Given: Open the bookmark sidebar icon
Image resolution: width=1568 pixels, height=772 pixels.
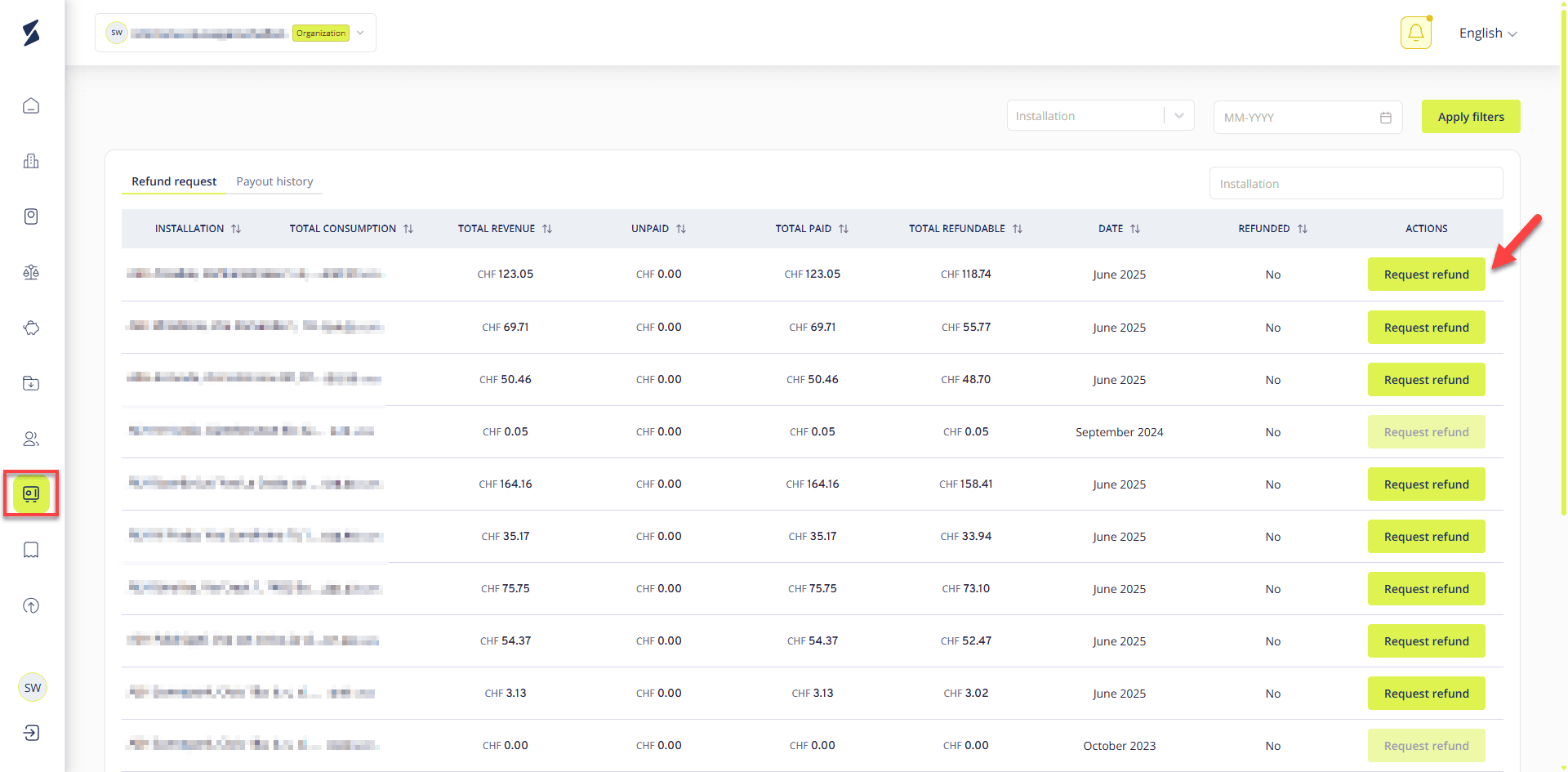Looking at the screenshot, I should [x=31, y=550].
